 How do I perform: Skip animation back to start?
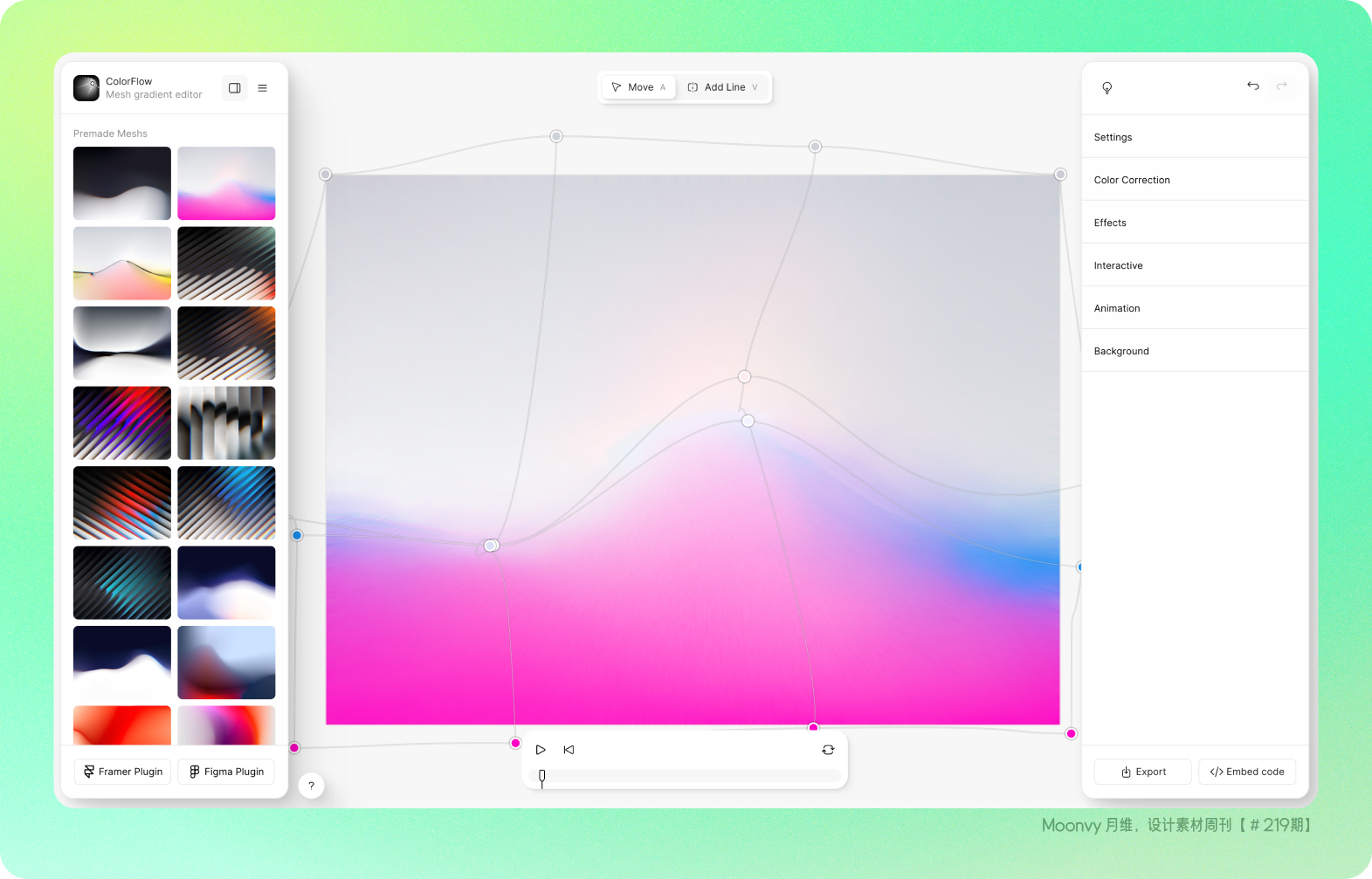pos(569,750)
